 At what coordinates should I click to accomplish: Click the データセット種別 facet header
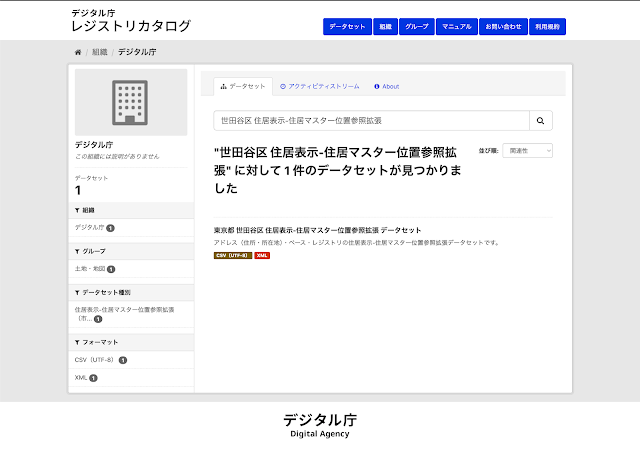tap(131, 293)
